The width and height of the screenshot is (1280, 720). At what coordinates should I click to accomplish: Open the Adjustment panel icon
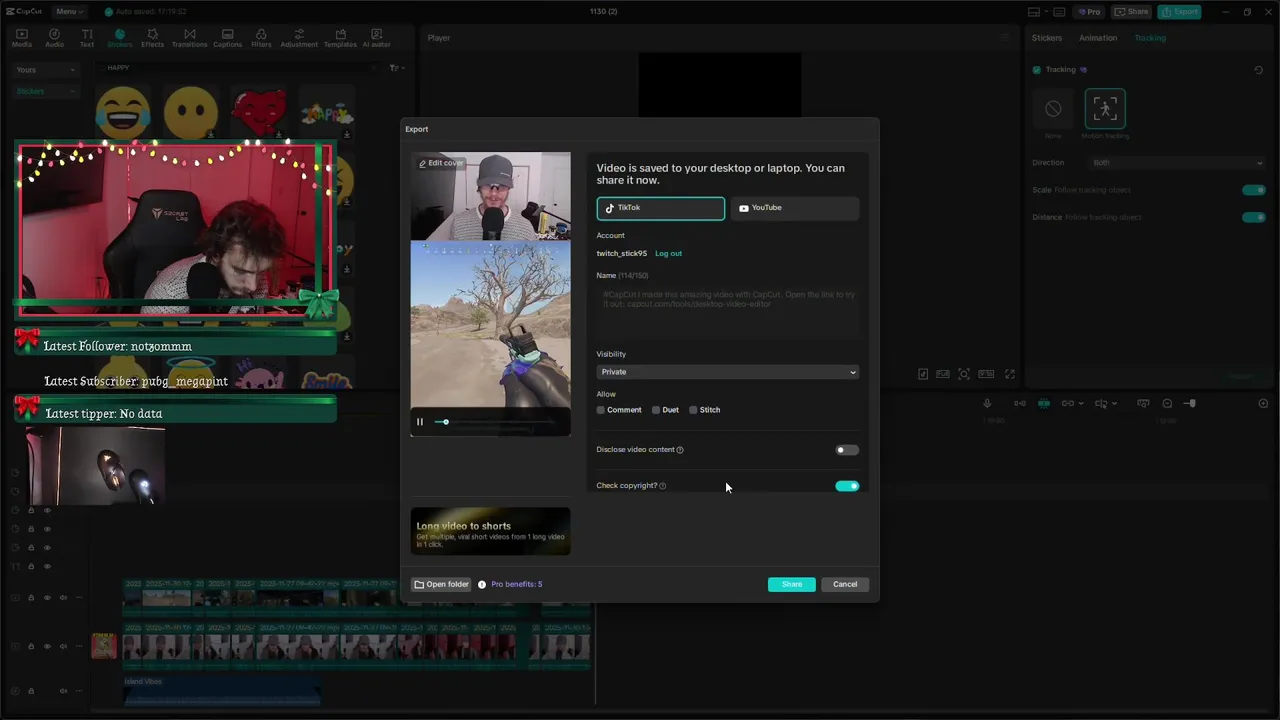click(299, 38)
